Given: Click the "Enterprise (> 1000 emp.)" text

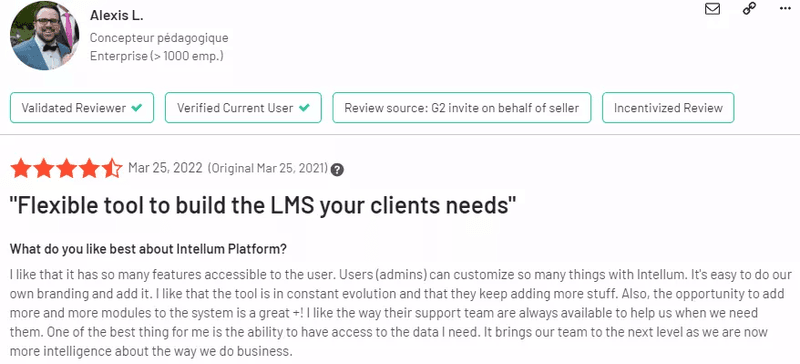Looking at the screenshot, I should coord(157,56).
